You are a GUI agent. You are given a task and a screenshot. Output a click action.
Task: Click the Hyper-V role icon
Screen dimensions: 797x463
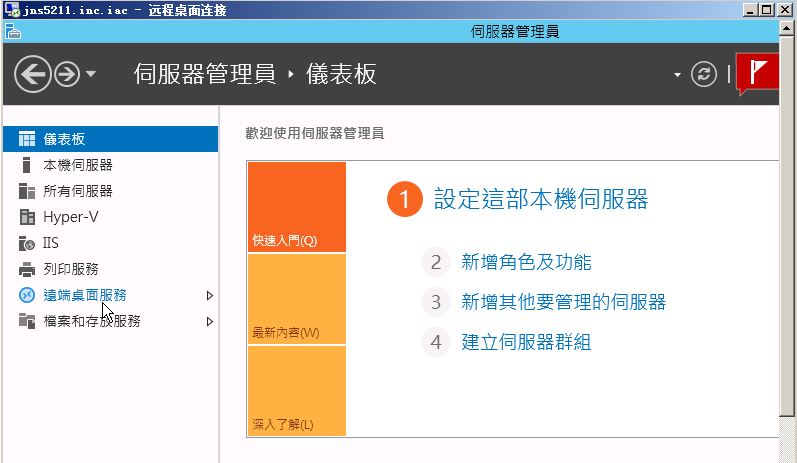27,217
